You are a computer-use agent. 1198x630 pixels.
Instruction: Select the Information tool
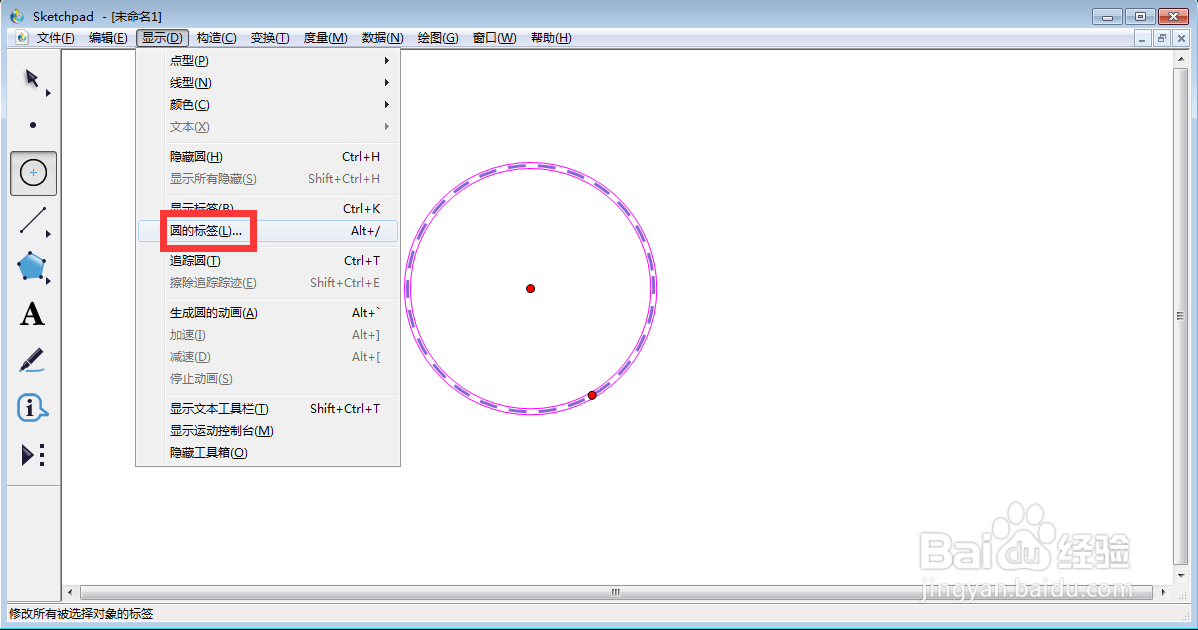tap(32, 408)
